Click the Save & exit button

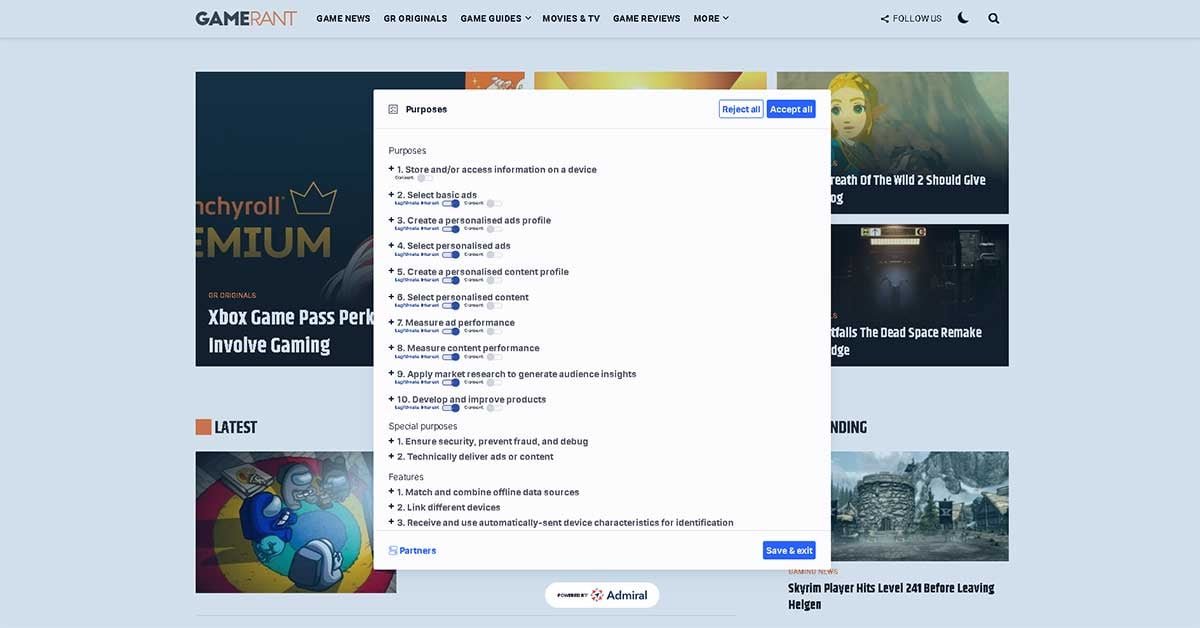789,550
